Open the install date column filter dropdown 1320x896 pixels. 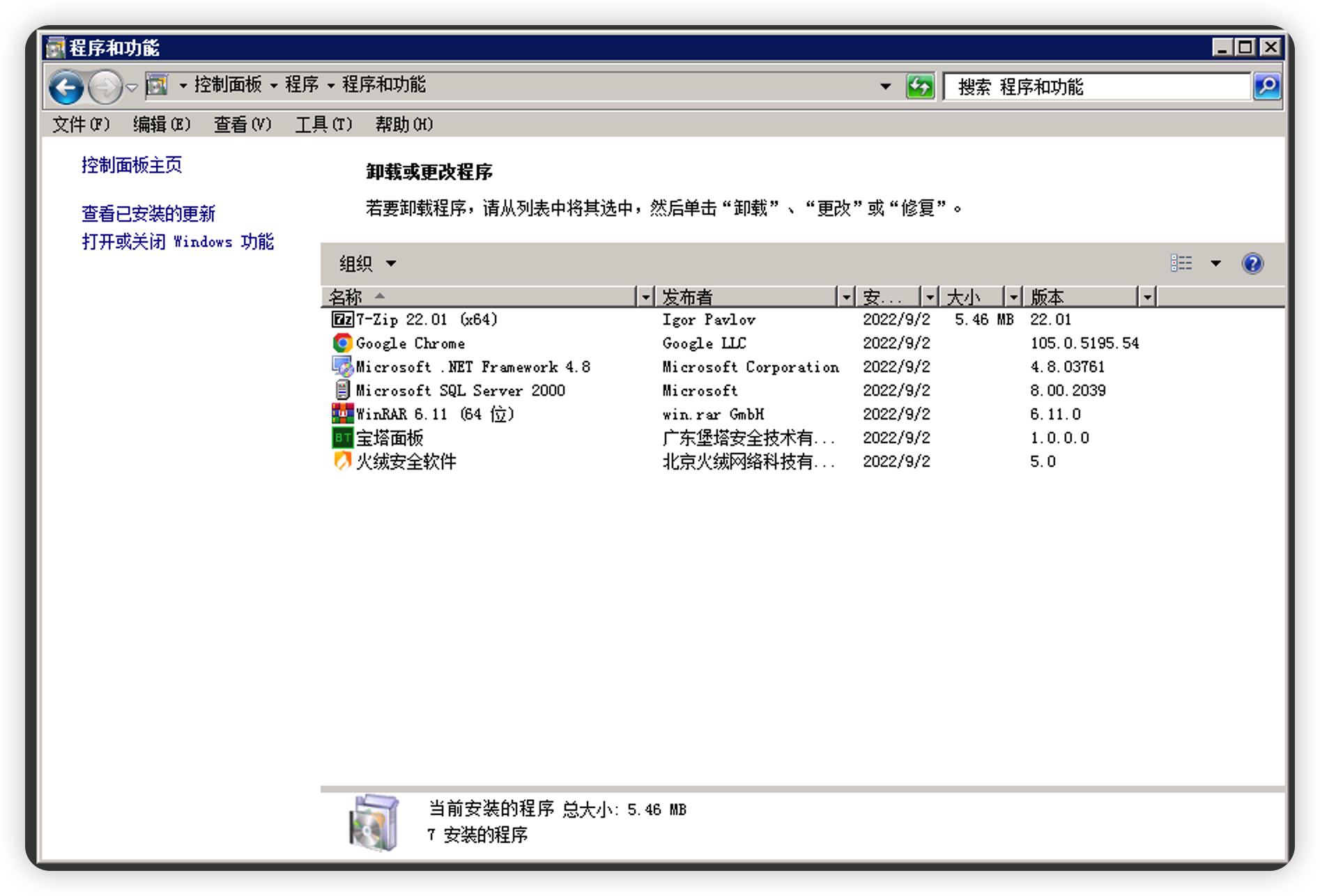point(930,298)
